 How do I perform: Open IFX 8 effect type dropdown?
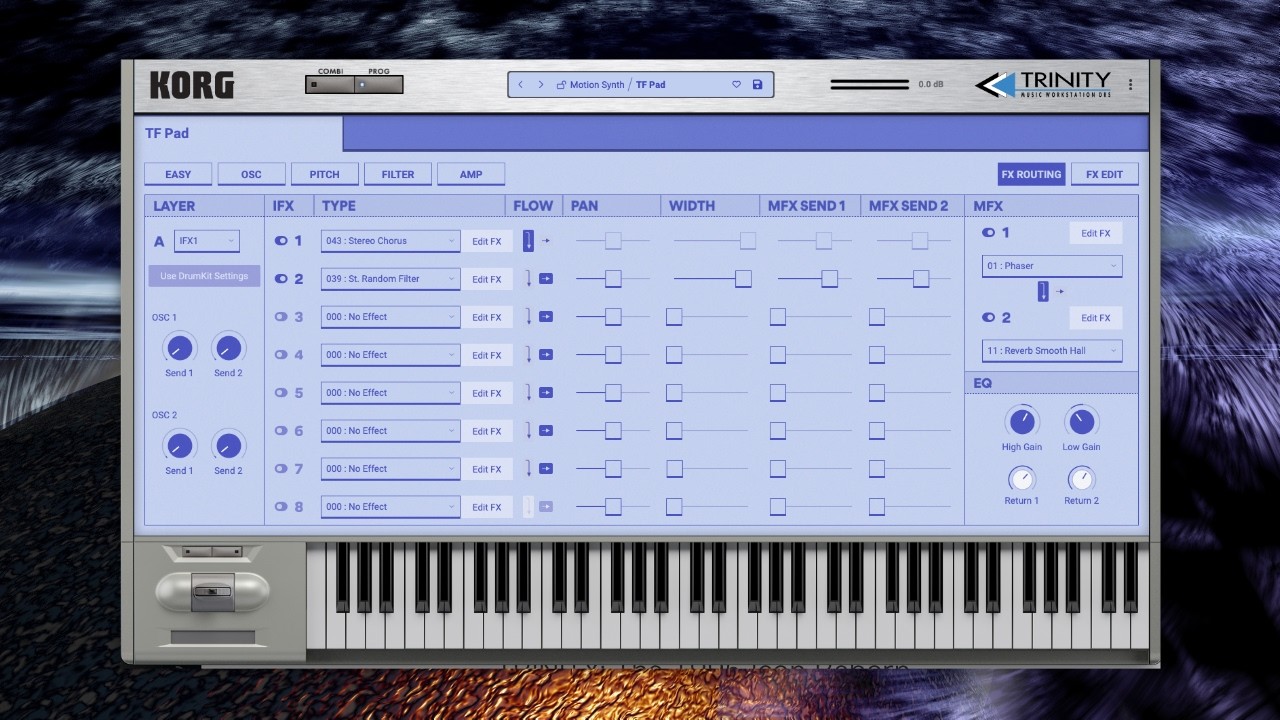390,507
